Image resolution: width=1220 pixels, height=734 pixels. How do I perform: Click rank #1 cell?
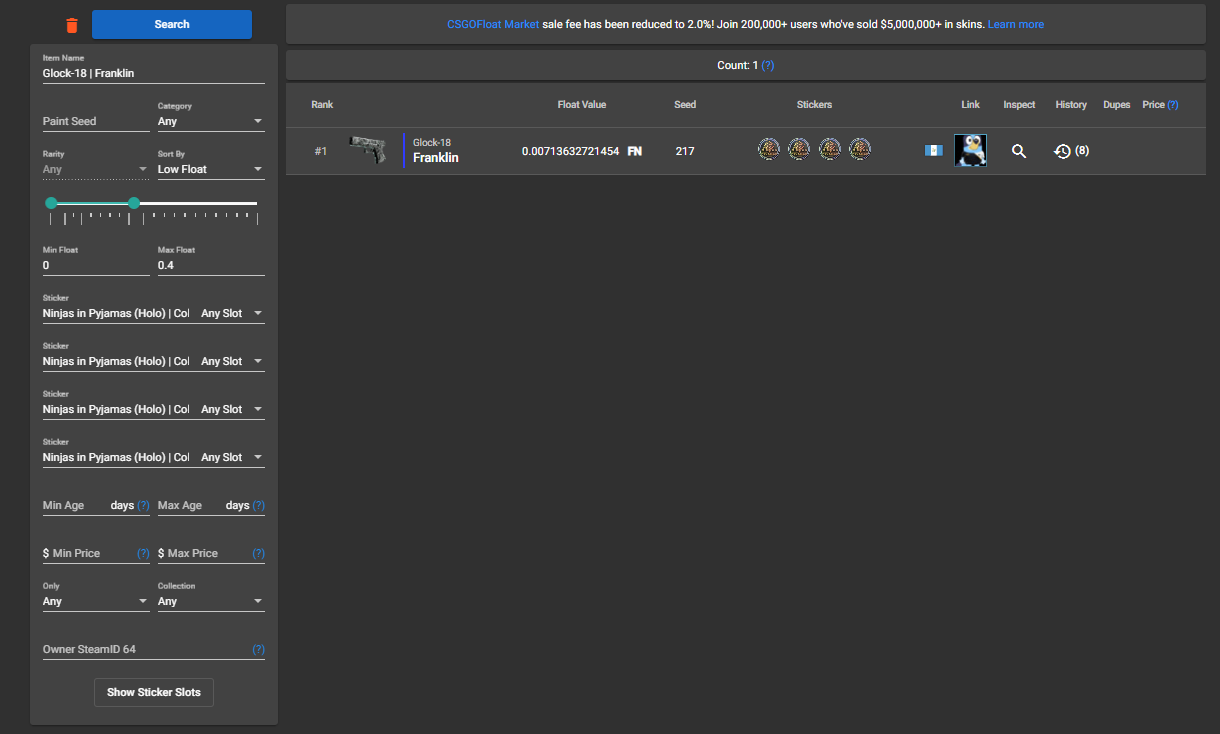321,151
